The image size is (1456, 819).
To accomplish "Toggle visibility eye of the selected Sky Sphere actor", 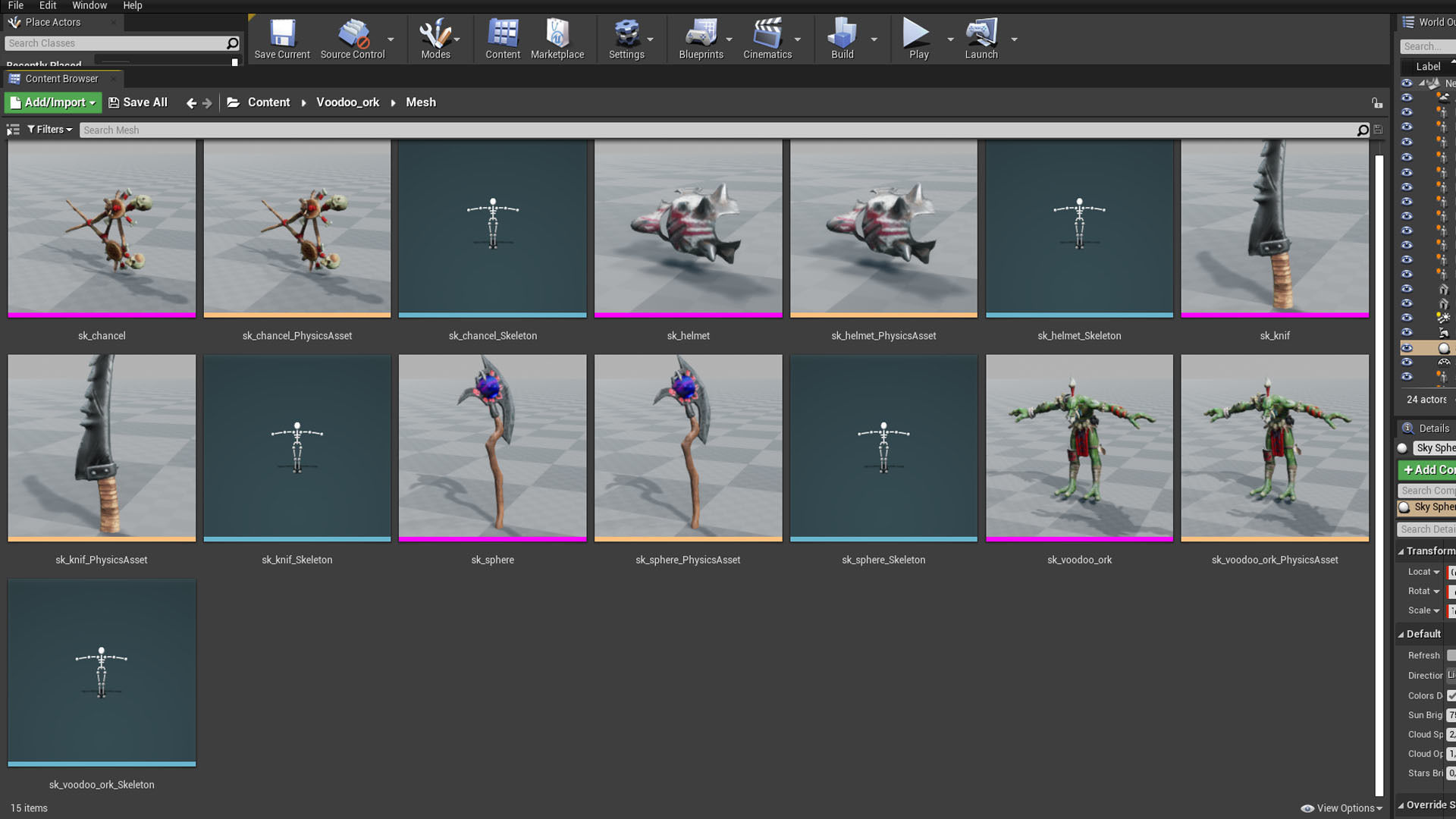I will [1407, 348].
